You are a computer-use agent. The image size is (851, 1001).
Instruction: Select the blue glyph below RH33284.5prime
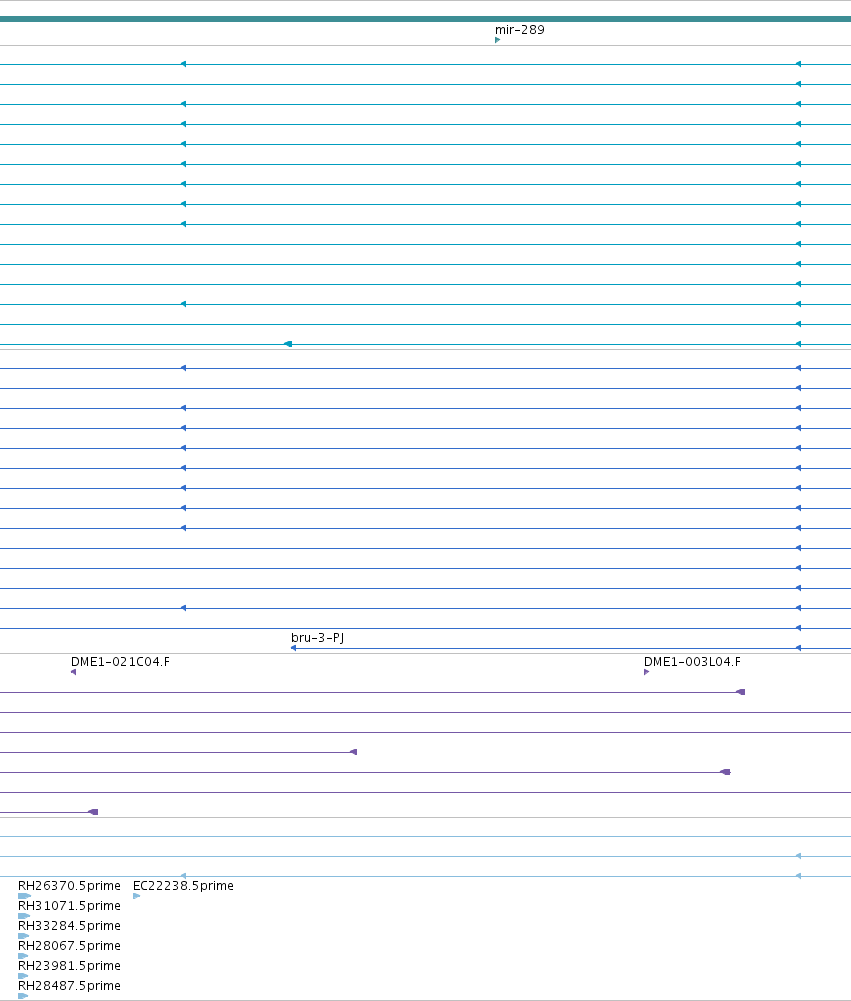coord(23,936)
